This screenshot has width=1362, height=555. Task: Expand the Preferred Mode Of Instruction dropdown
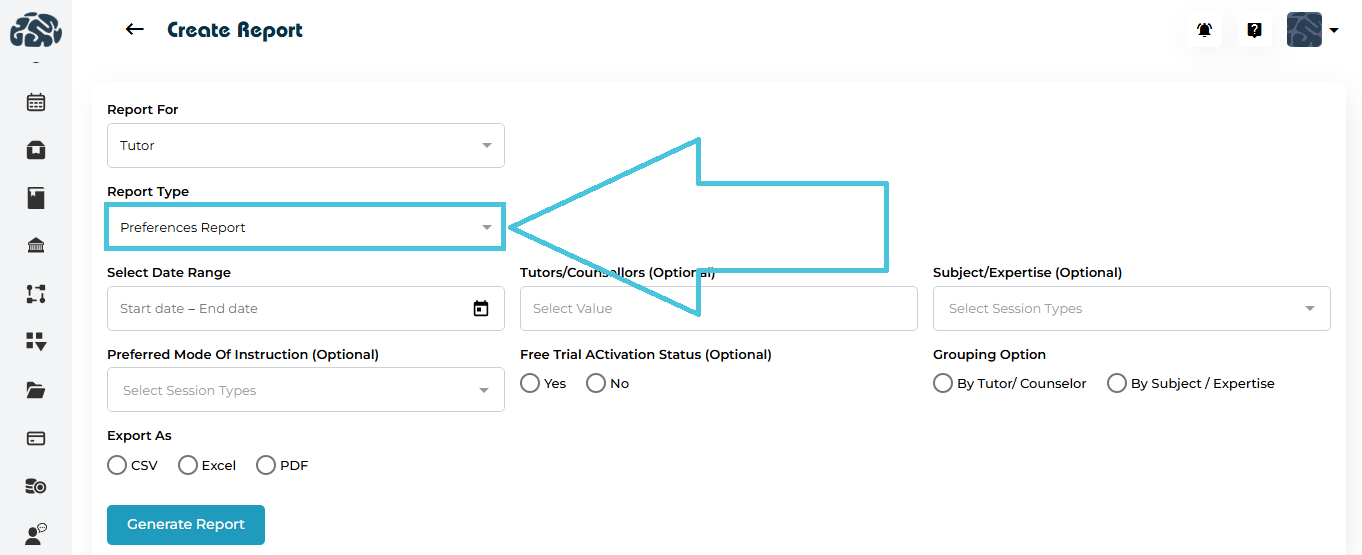(x=305, y=391)
